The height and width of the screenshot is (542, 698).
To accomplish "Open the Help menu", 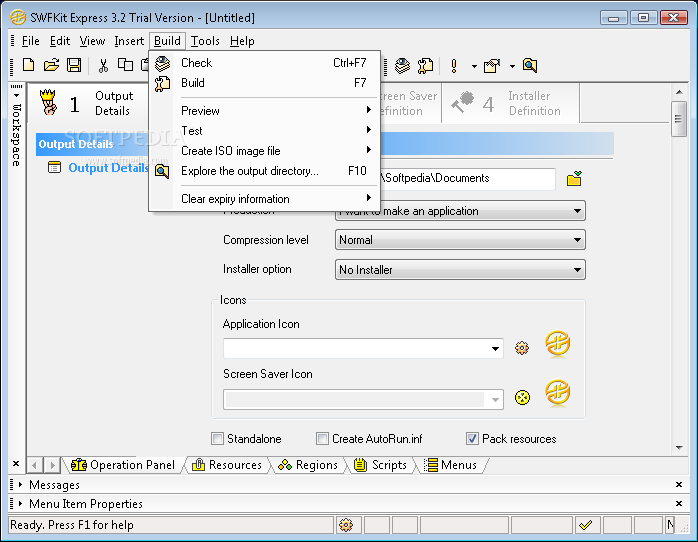I will (x=242, y=41).
